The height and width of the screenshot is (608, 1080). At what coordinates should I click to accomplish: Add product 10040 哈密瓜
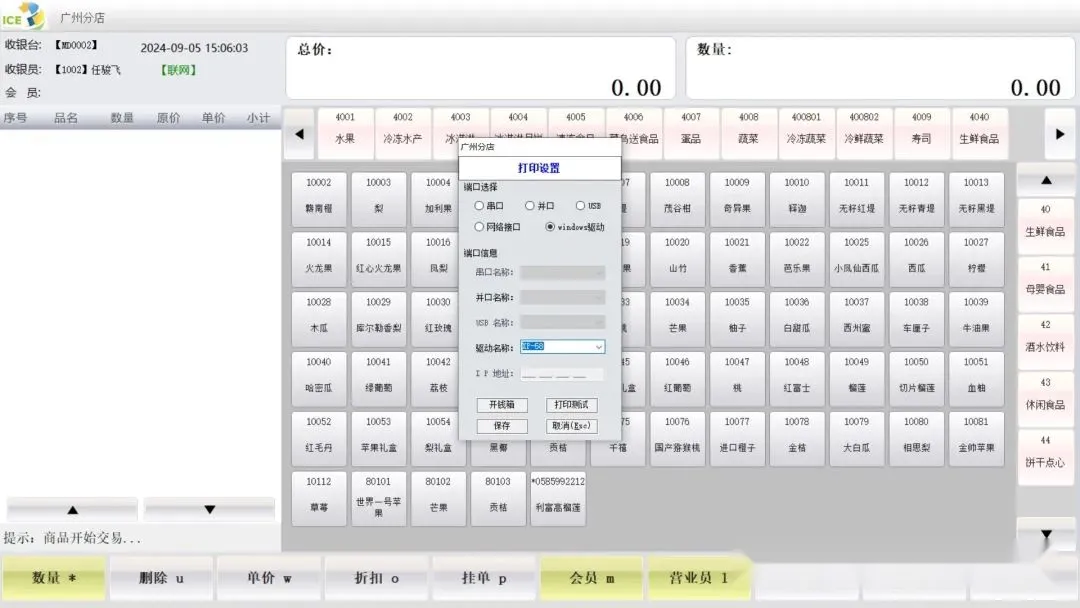[319, 379]
